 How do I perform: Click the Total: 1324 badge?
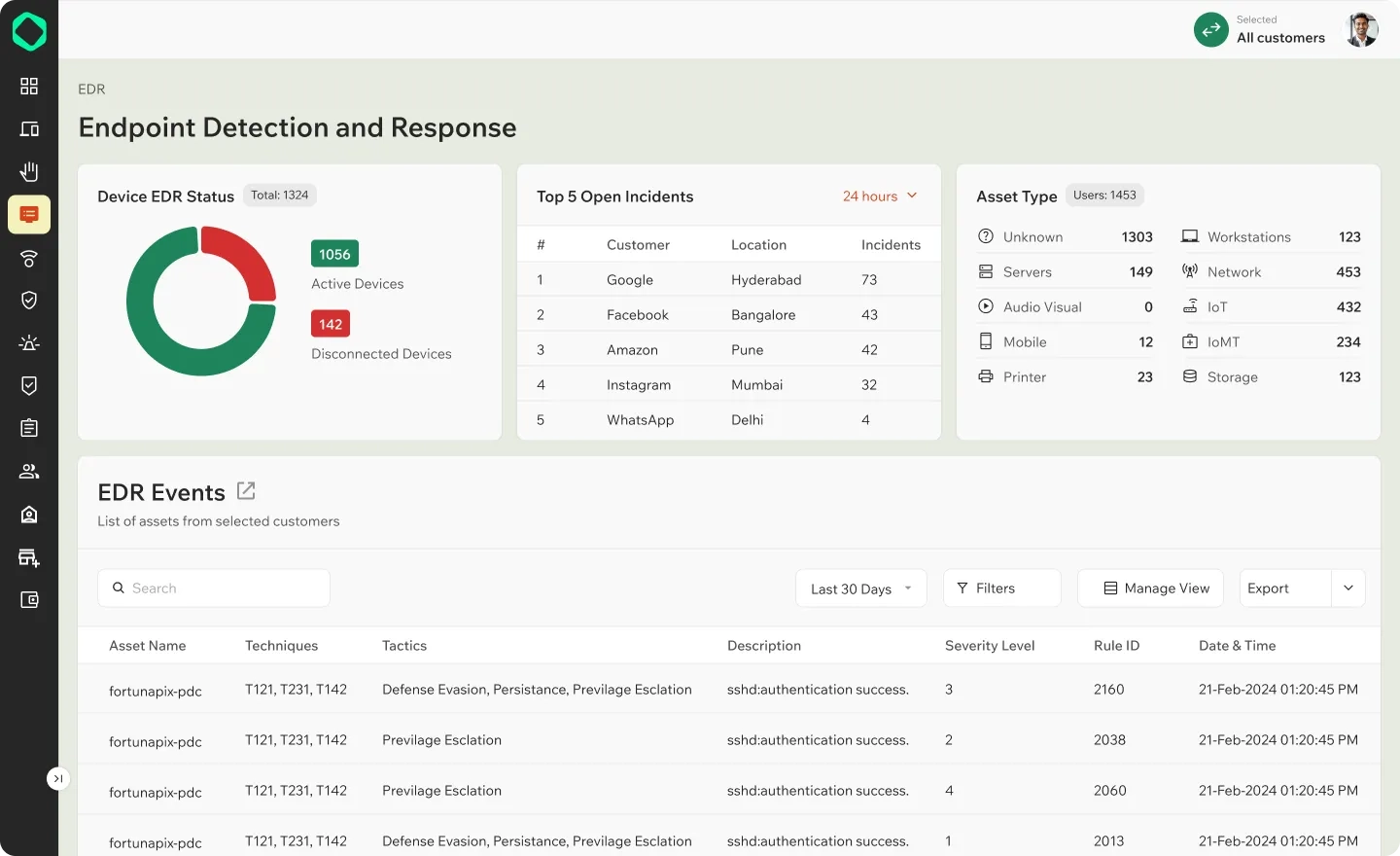279,195
